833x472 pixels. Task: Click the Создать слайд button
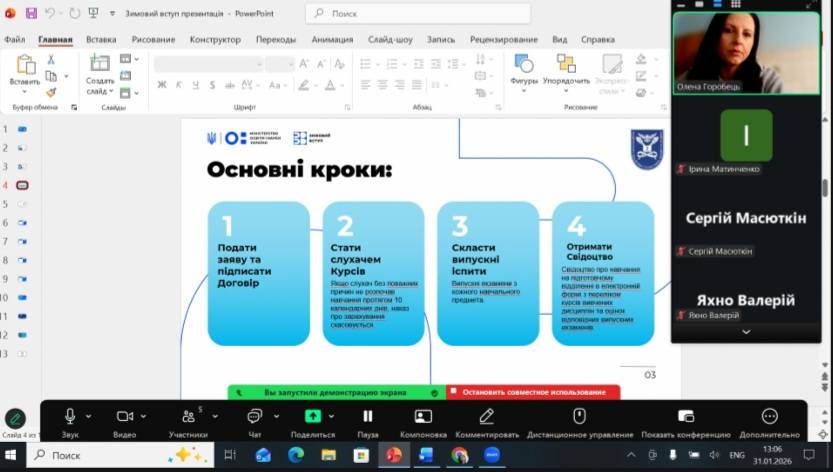pos(100,70)
